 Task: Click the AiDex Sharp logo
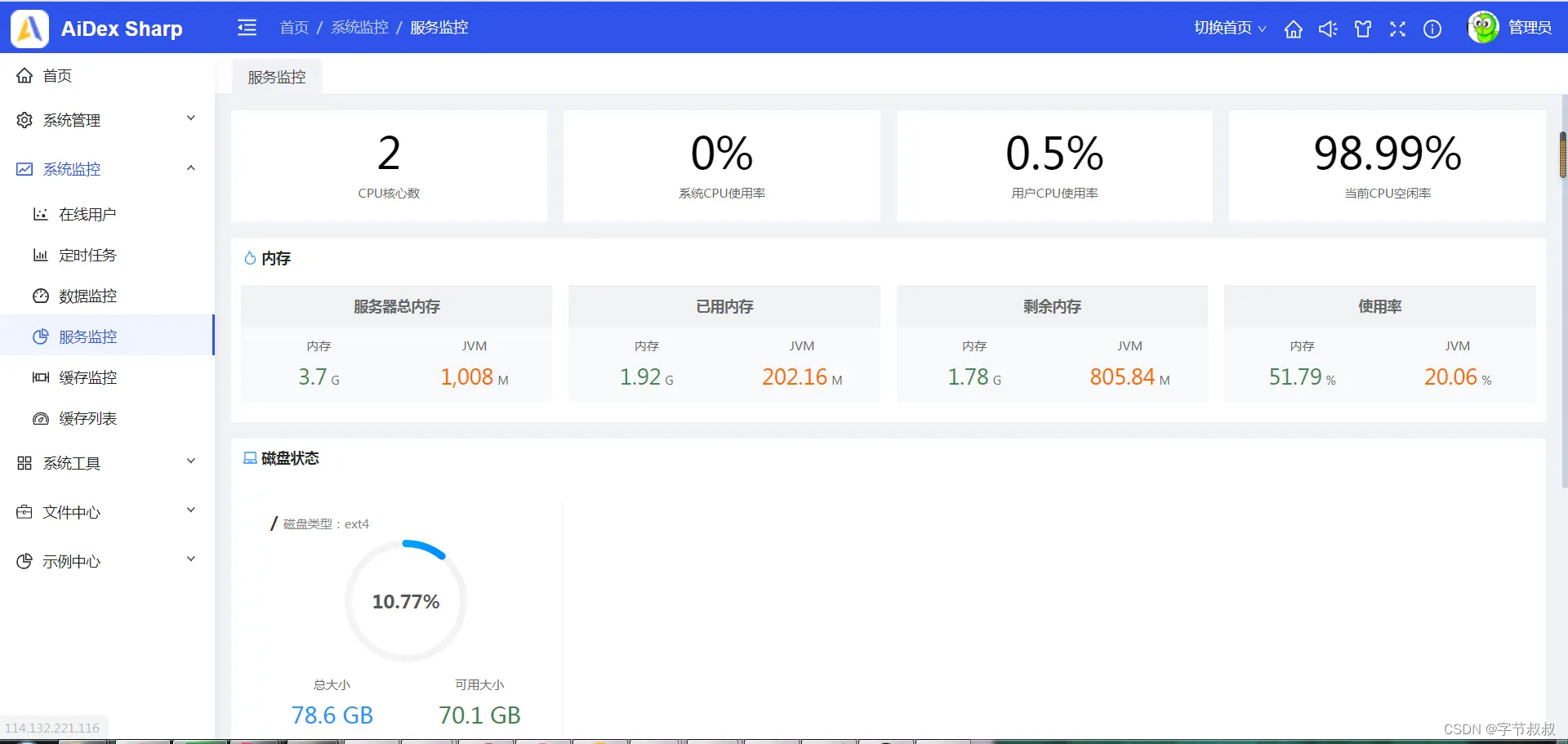click(96, 29)
